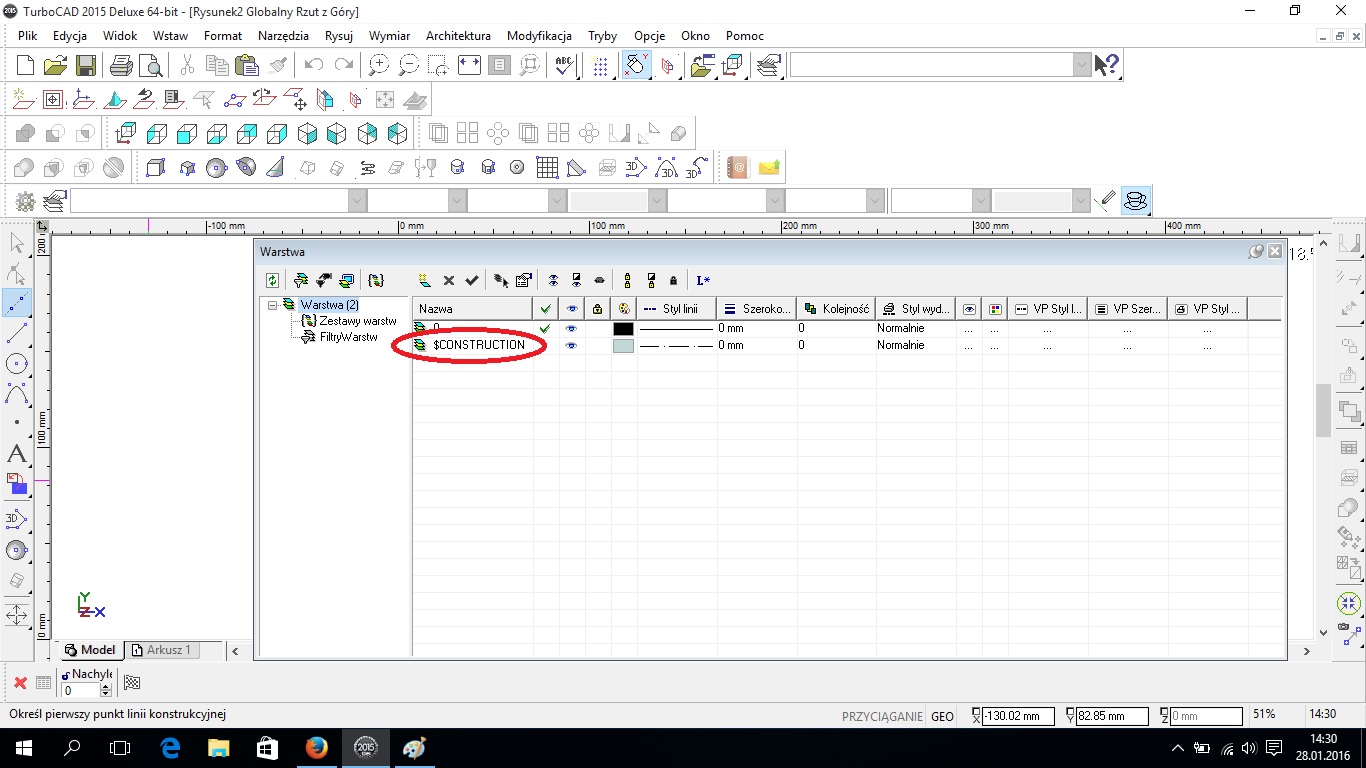The image size is (1366, 768).
Task: Click the Print icon in toolbar
Action: 121,66
